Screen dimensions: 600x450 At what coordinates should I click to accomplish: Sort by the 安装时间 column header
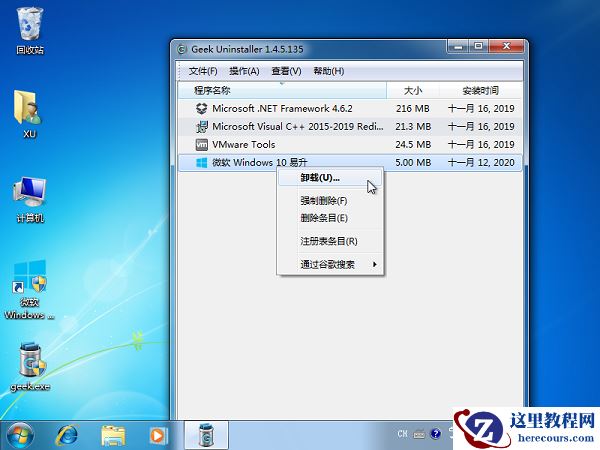pyautogui.click(x=481, y=91)
